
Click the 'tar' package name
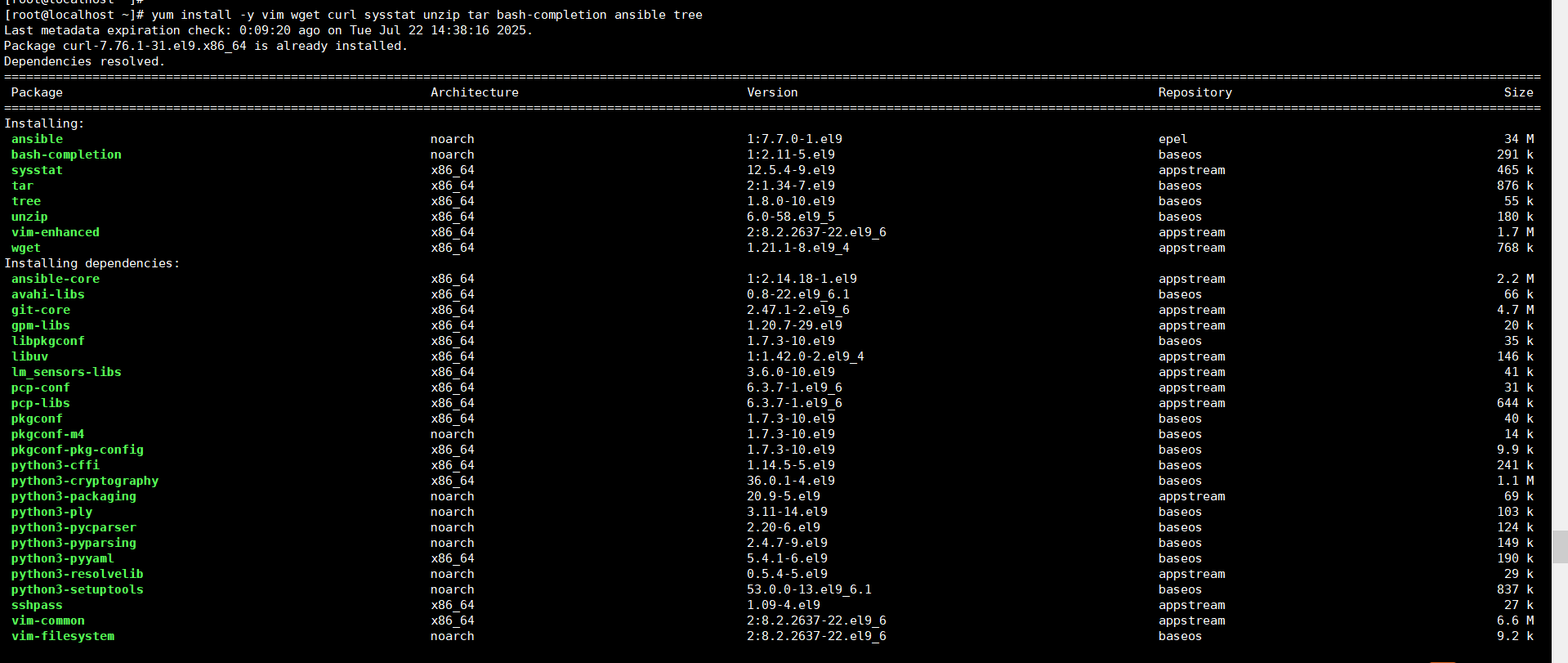tap(22, 186)
